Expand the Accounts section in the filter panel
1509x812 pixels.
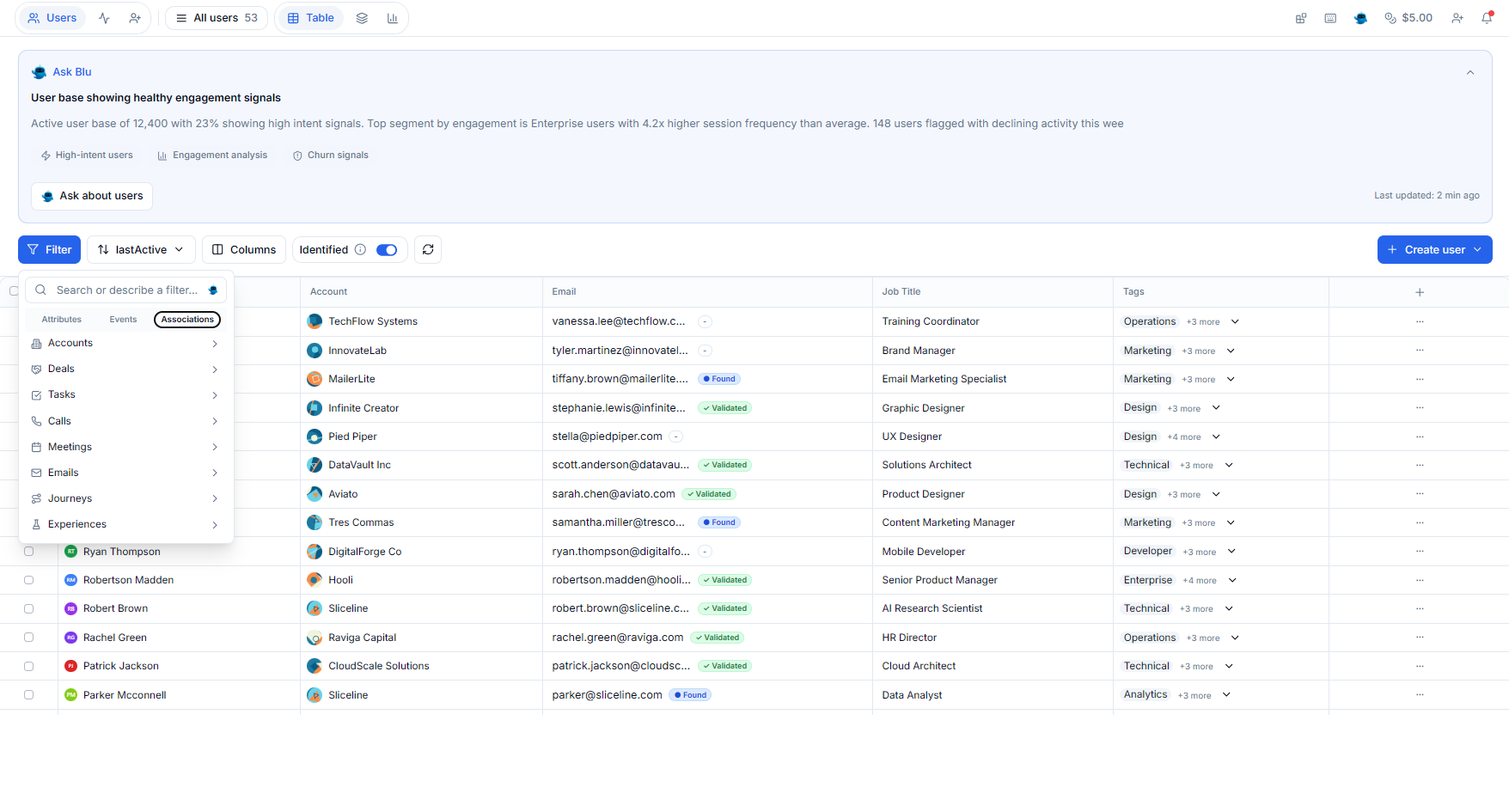[x=125, y=343]
